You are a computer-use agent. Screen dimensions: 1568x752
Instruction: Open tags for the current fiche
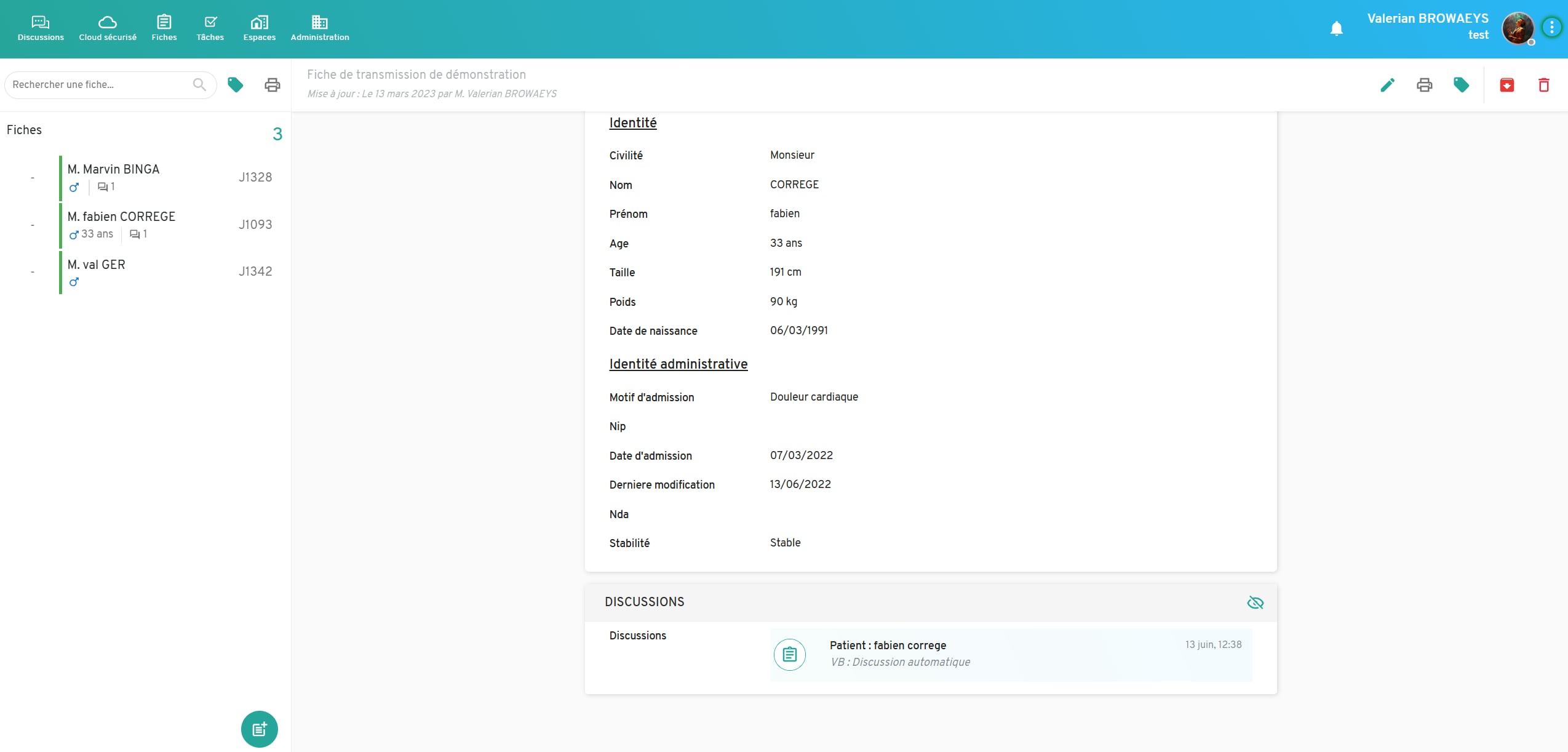click(1461, 85)
